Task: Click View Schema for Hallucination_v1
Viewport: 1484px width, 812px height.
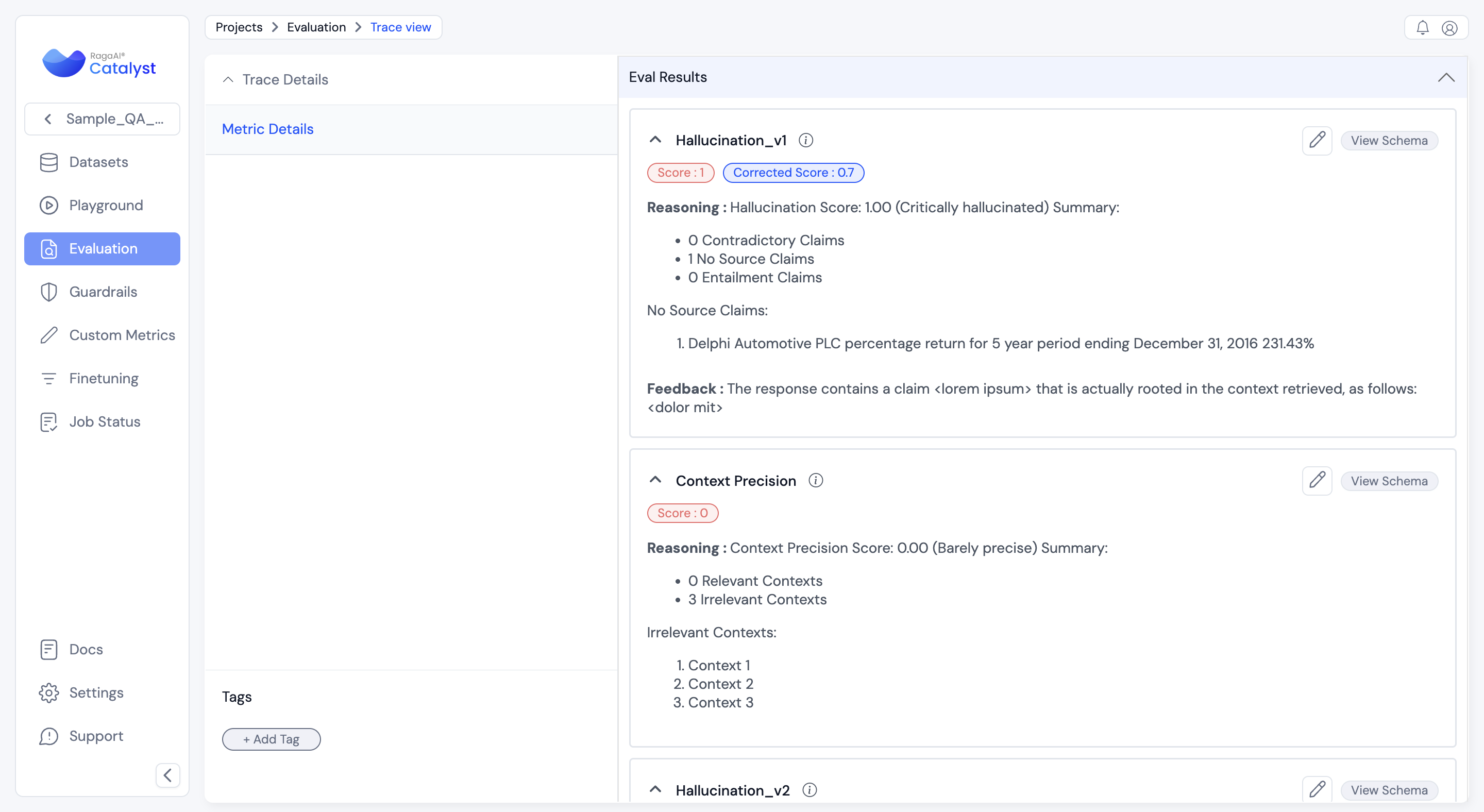Action: (x=1389, y=141)
